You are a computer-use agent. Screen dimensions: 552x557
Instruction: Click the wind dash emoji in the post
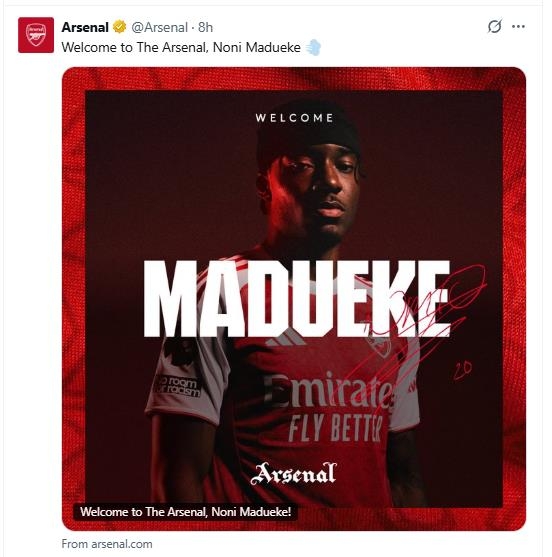coord(313,47)
